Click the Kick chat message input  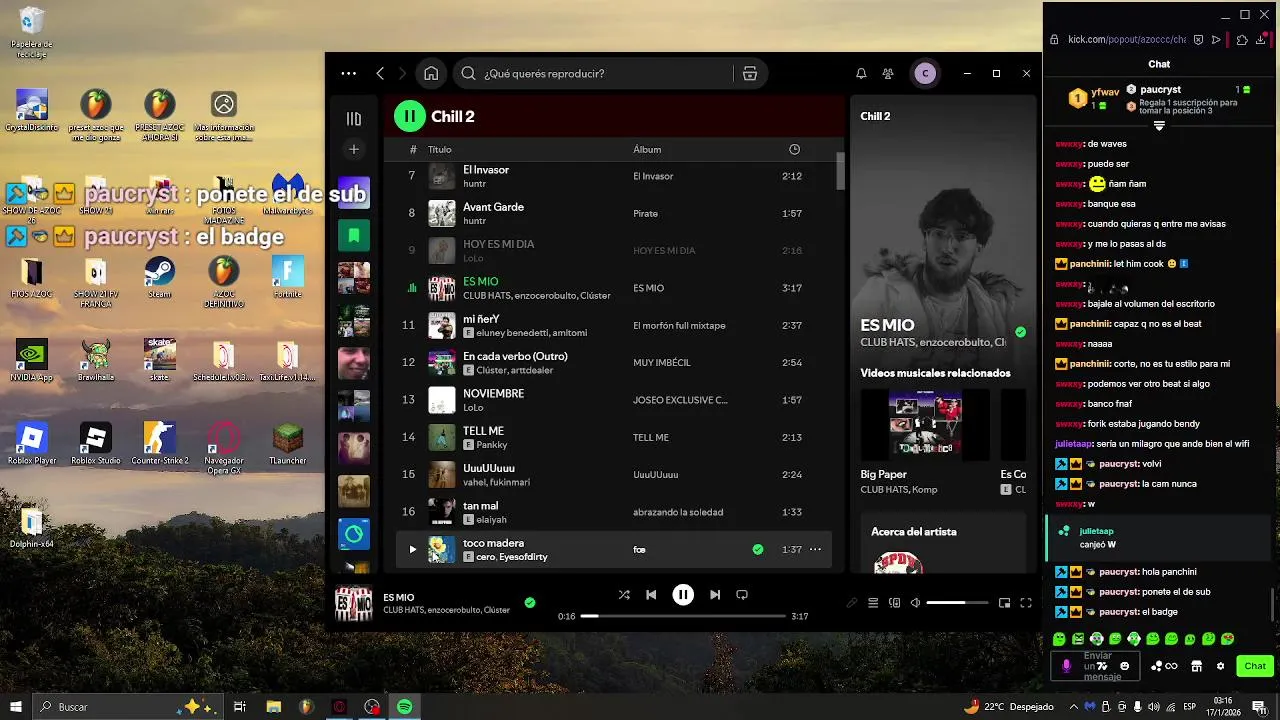tap(1095, 666)
